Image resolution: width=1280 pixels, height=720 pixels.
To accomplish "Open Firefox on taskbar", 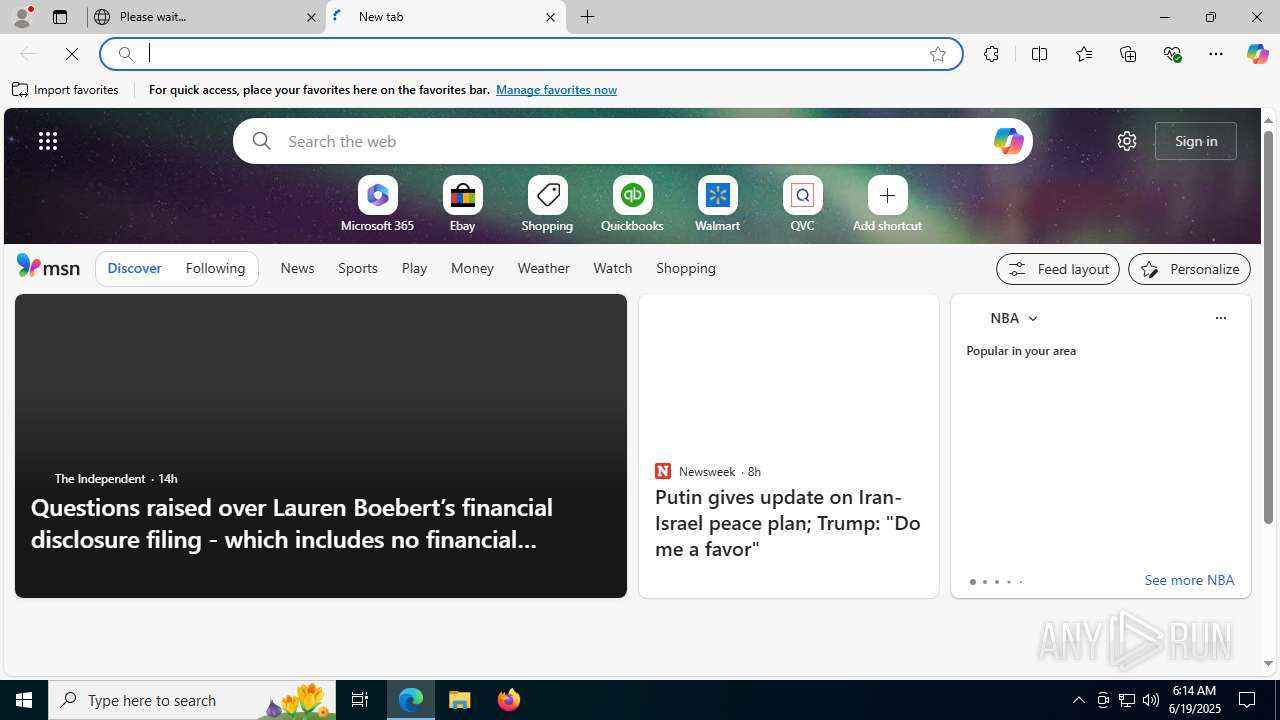I will click(508, 700).
